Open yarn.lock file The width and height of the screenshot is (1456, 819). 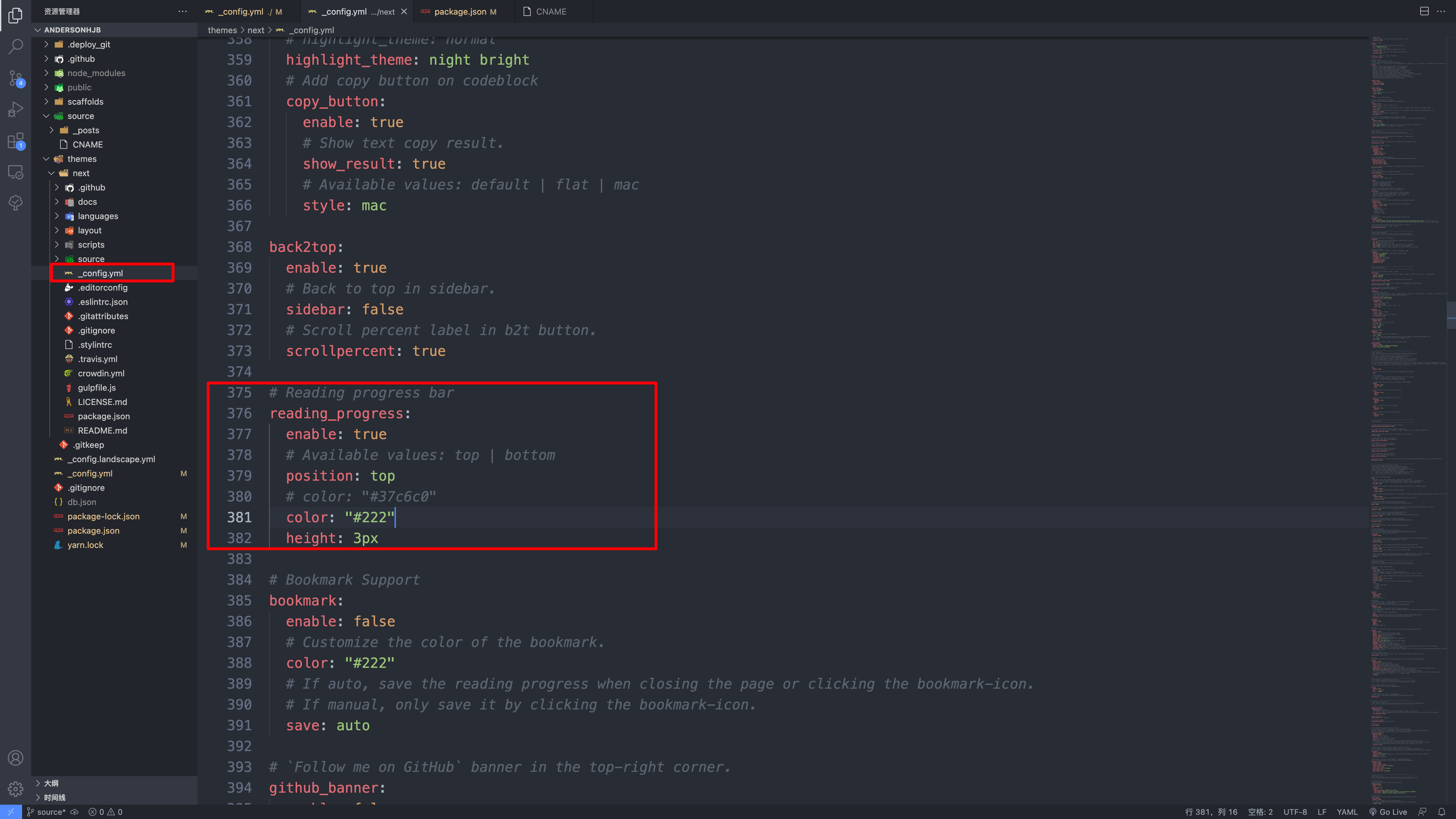click(x=114, y=545)
